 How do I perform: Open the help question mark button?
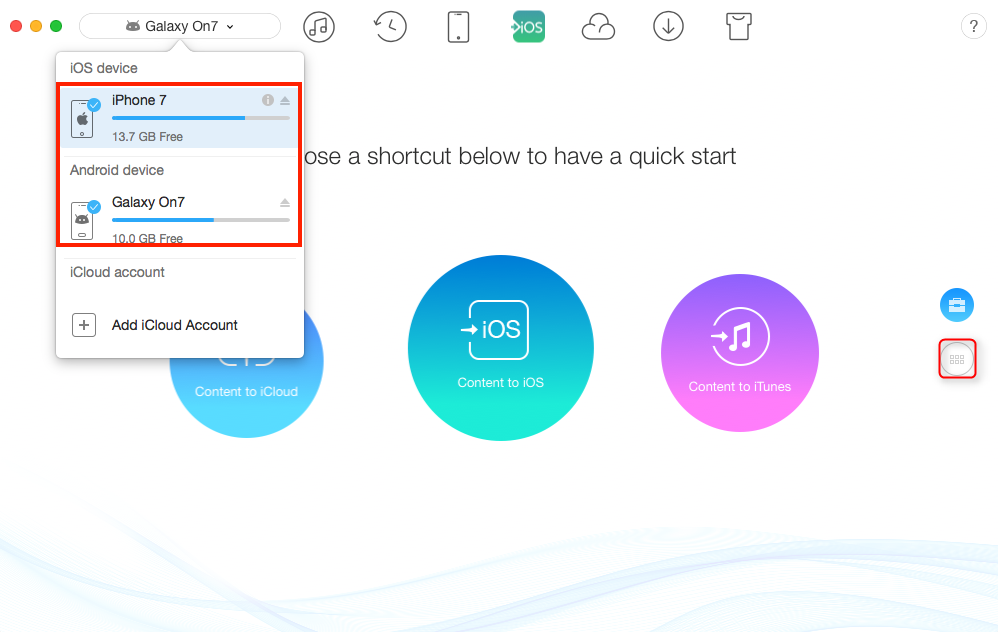(973, 27)
